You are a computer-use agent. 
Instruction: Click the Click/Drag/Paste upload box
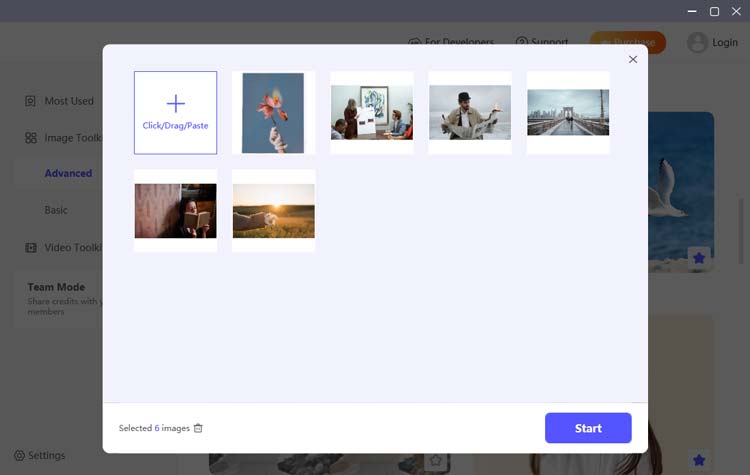point(175,113)
